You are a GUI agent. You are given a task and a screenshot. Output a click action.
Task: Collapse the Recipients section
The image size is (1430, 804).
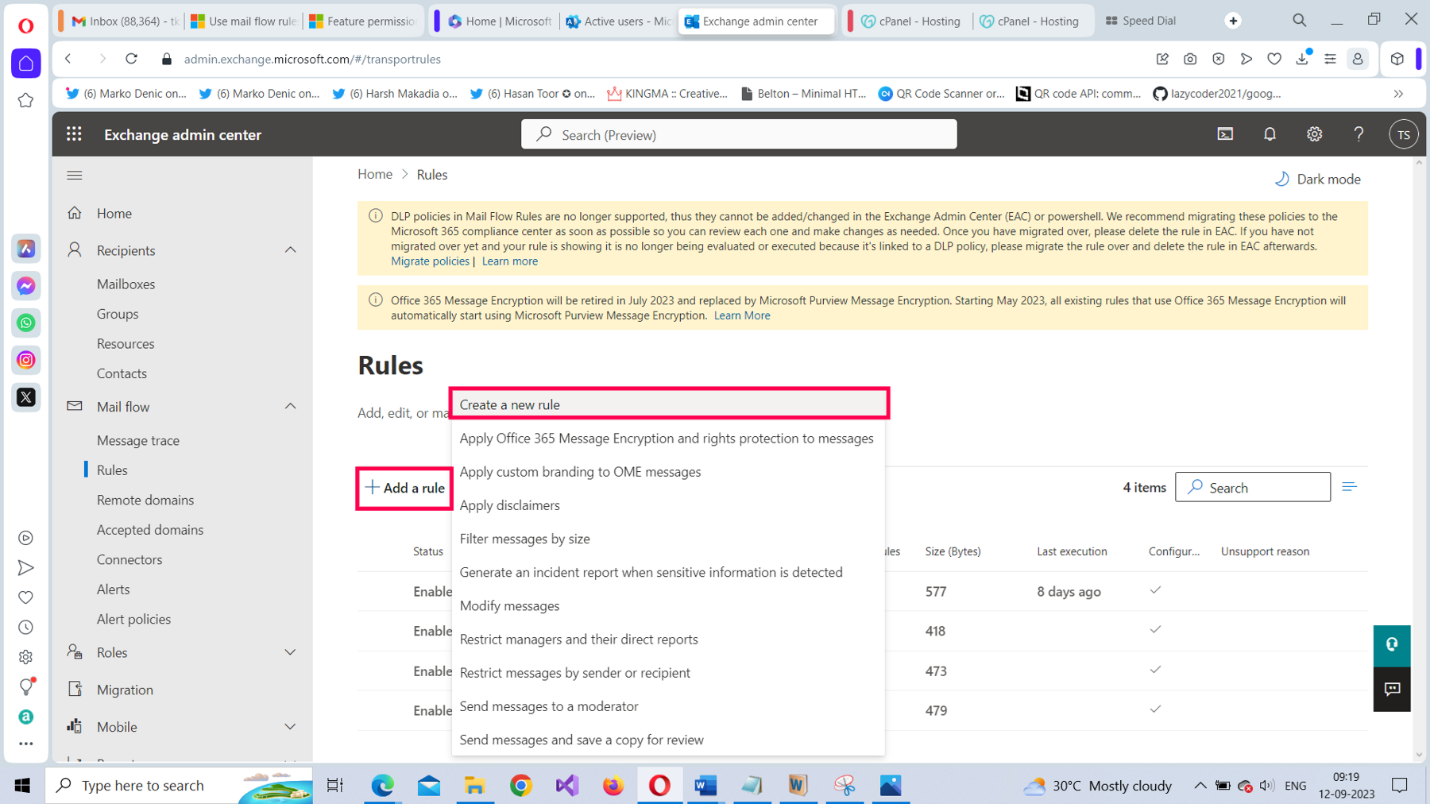click(290, 250)
